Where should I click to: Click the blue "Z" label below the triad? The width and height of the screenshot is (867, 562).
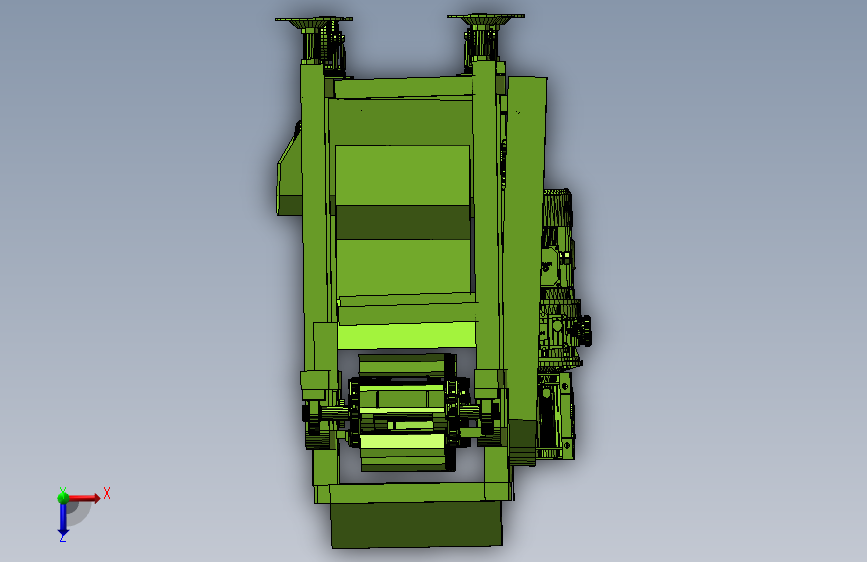pyautogui.click(x=62, y=537)
